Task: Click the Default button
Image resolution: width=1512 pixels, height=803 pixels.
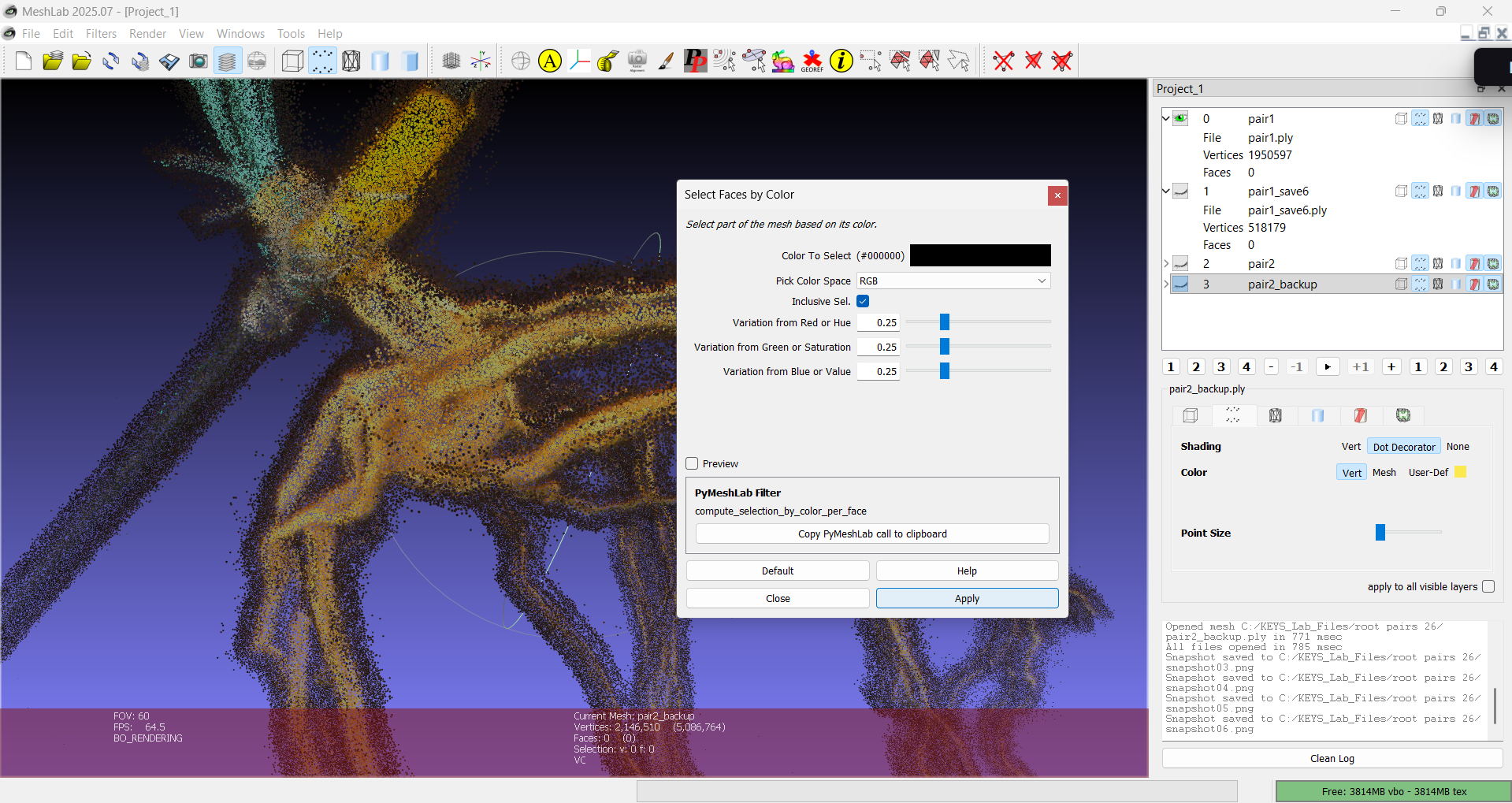Action: tap(778, 571)
